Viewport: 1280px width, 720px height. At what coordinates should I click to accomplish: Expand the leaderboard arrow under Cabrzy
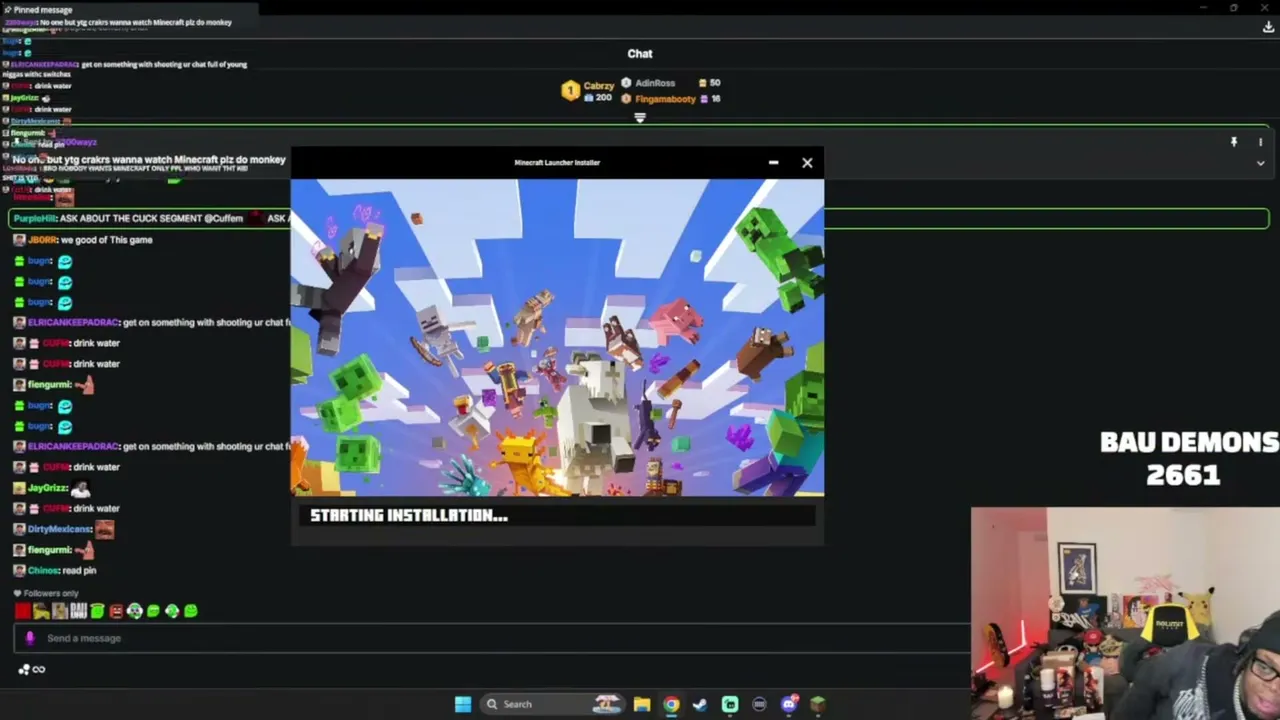640,117
